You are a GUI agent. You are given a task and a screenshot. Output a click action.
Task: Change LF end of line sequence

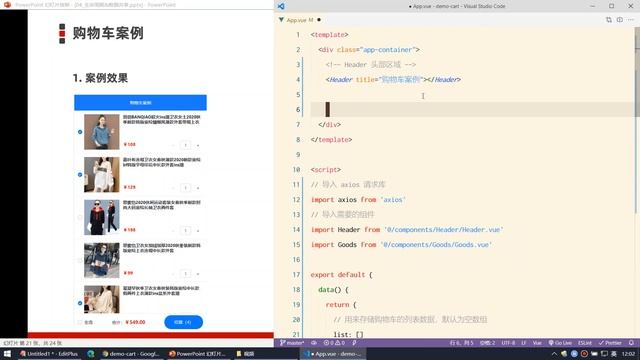524,343
